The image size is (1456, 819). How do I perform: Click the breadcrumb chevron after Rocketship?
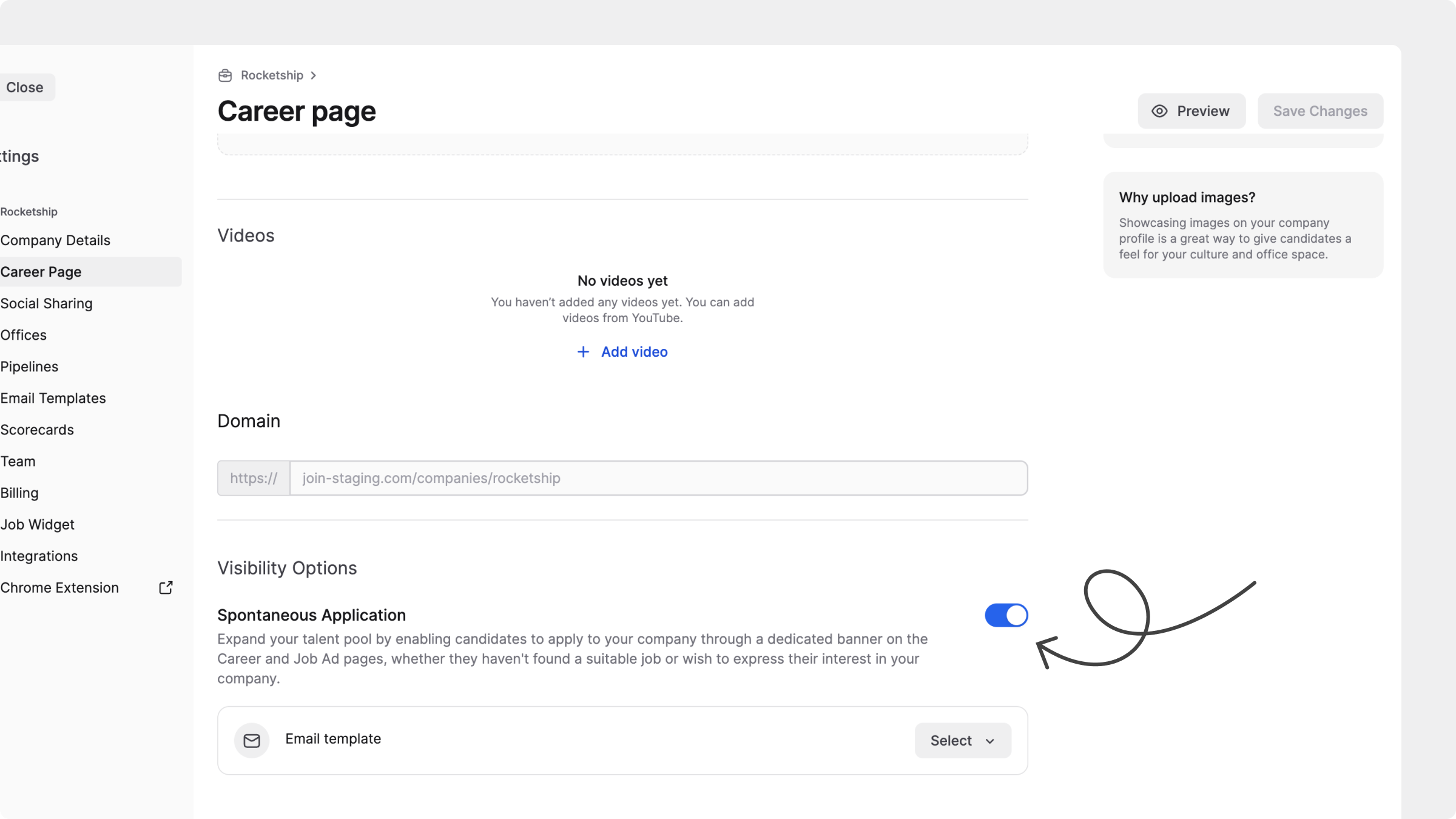coord(313,75)
